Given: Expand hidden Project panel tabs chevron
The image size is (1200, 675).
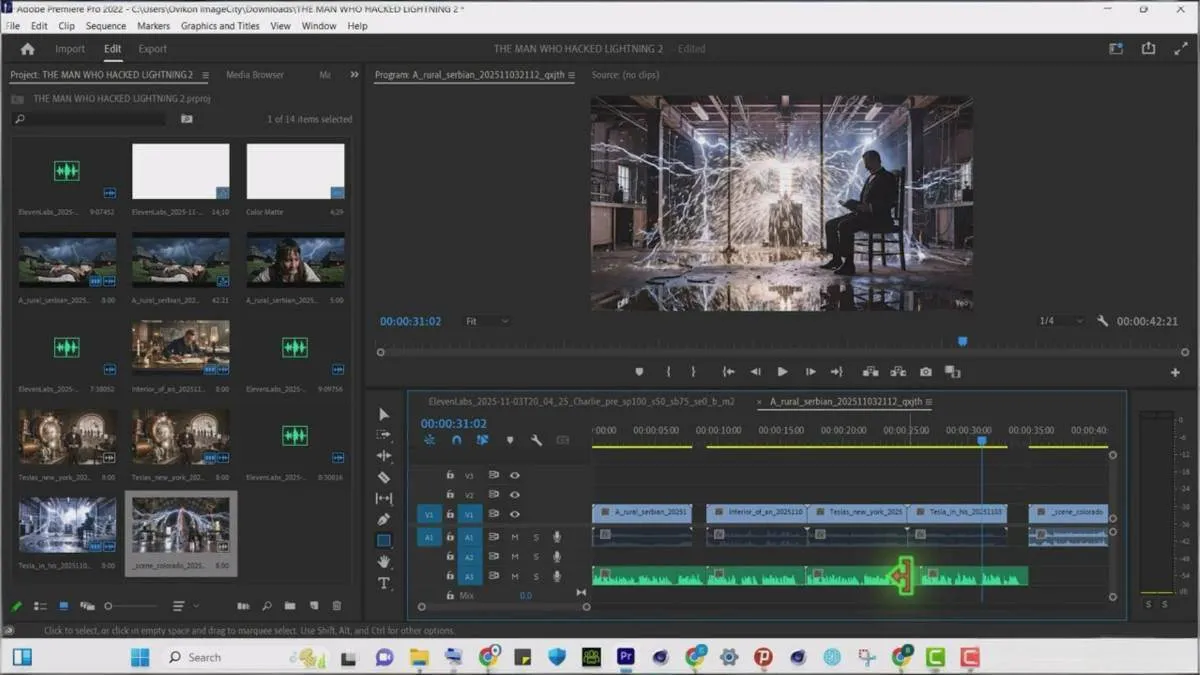Looking at the screenshot, I should click(354, 75).
